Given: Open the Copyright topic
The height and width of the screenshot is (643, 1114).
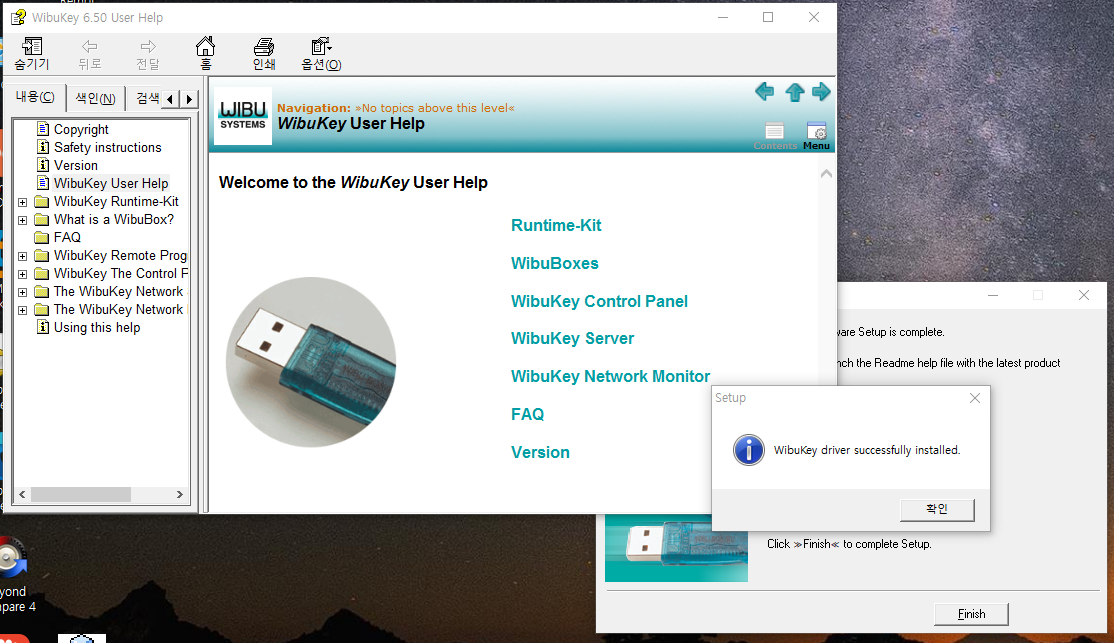Looking at the screenshot, I should pos(81,129).
